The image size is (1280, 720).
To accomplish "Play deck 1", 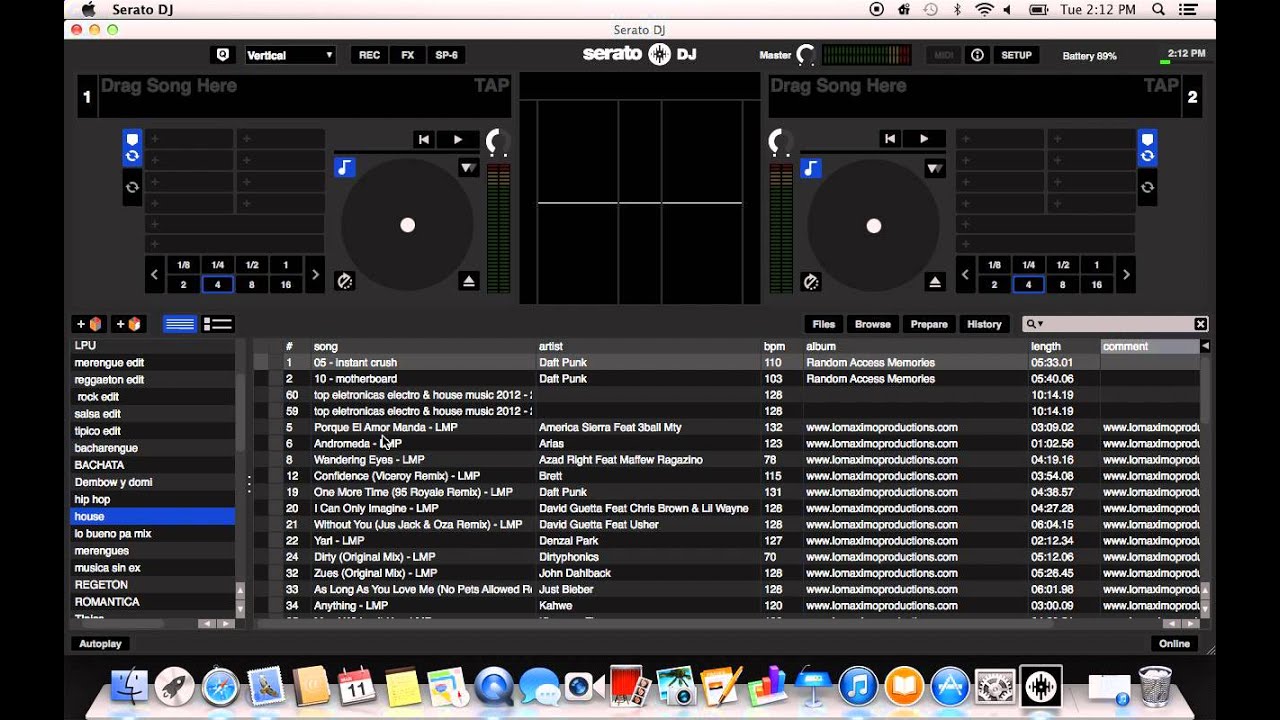I will (458, 139).
